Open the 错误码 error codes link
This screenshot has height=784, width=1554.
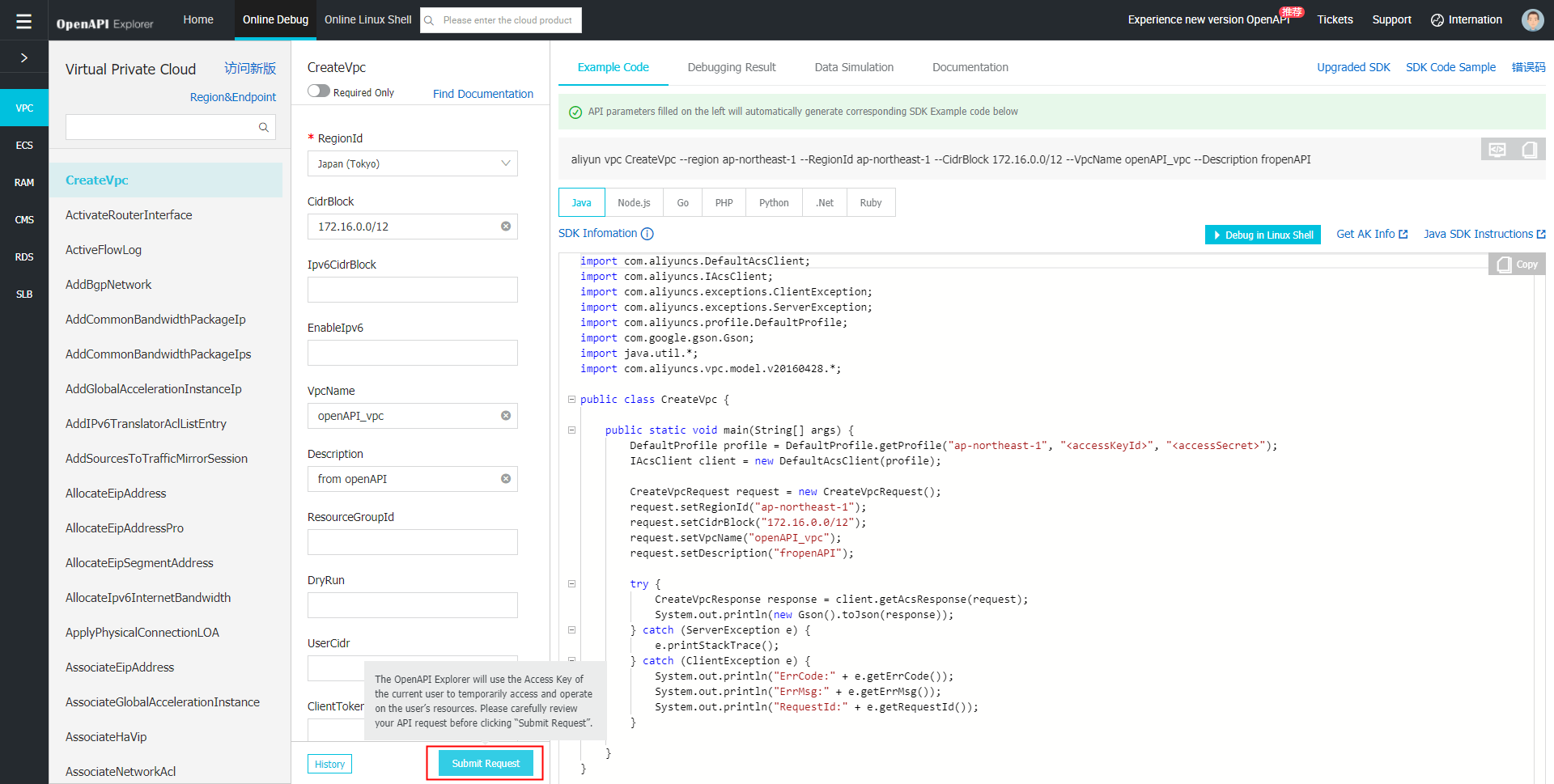tap(1528, 67)
